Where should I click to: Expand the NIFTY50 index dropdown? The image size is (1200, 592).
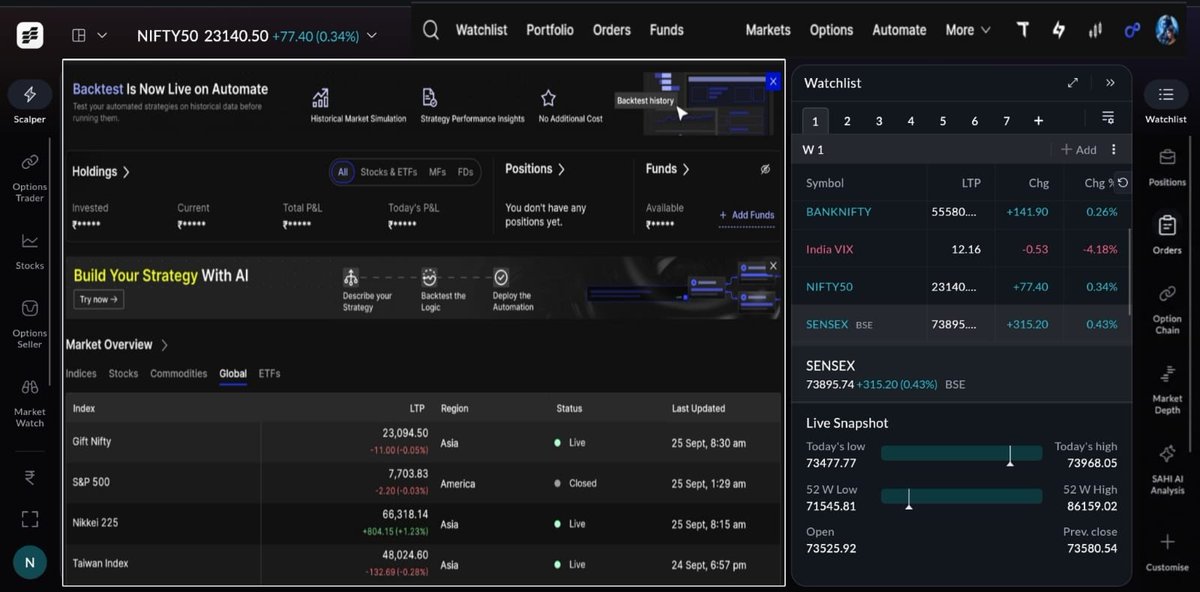(372, 35)
